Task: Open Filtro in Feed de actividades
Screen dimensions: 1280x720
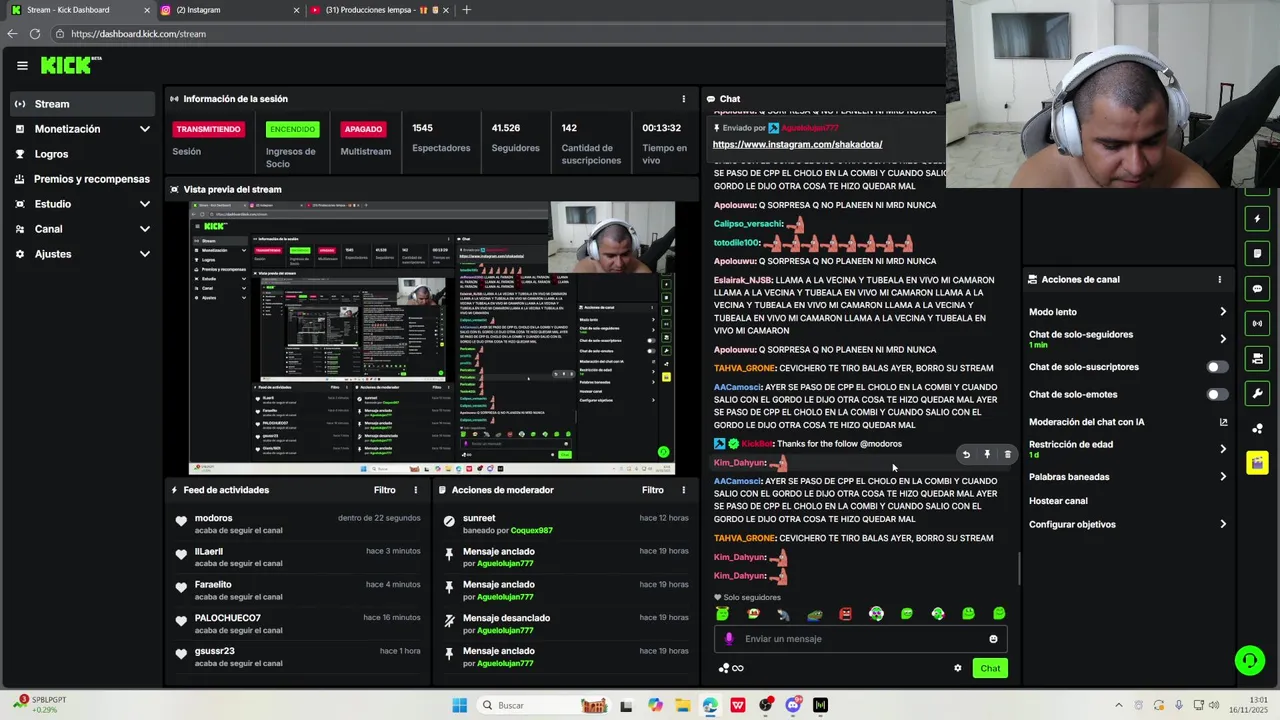Action: pyautogui.click(x=385, y=490)
